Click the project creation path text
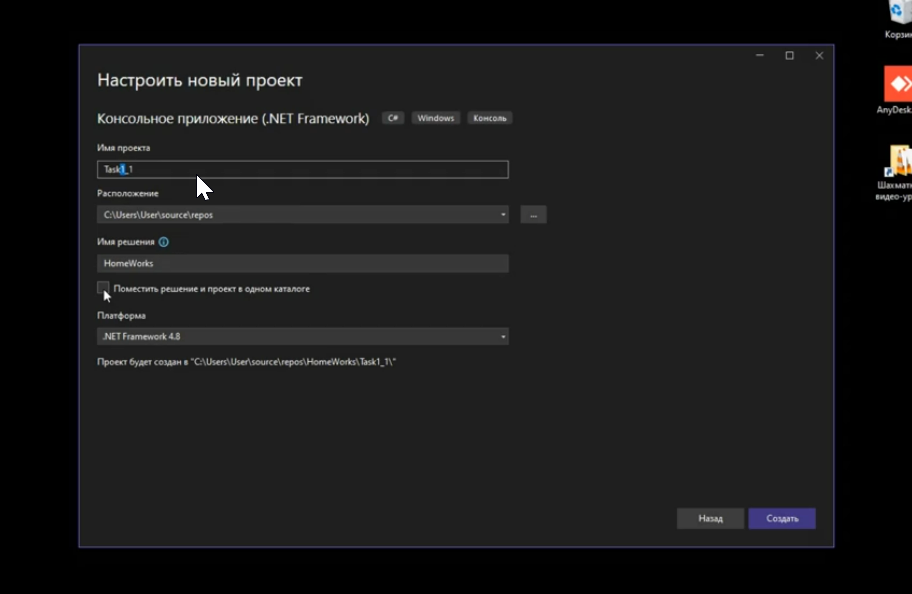Screen dimensions: 912x594 247,362
